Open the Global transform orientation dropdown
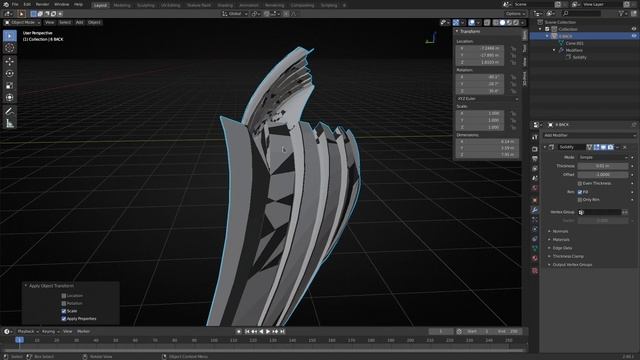The height and width of the screenshot is (360, 640). 235,14
